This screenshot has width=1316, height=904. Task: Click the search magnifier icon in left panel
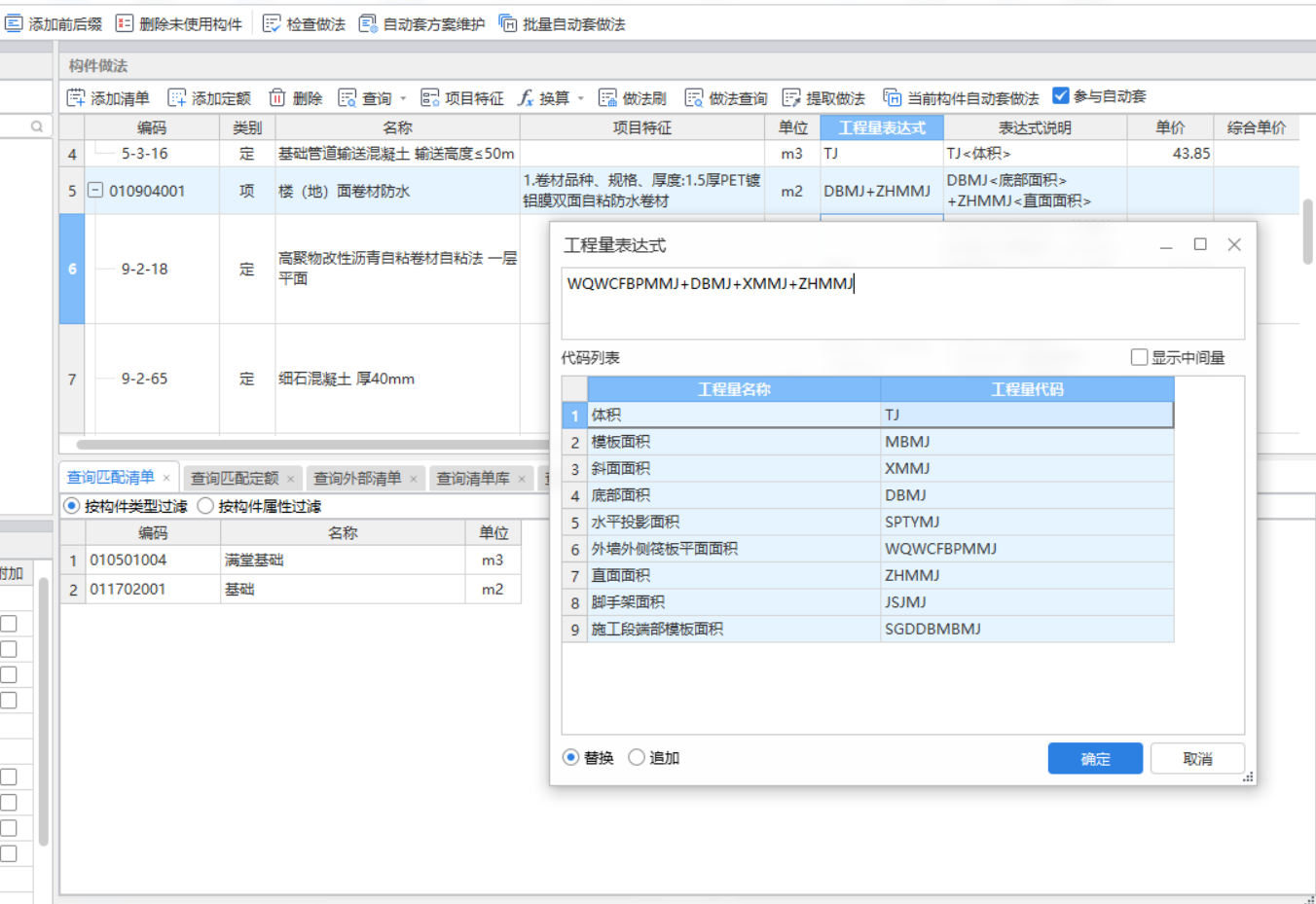37,127
